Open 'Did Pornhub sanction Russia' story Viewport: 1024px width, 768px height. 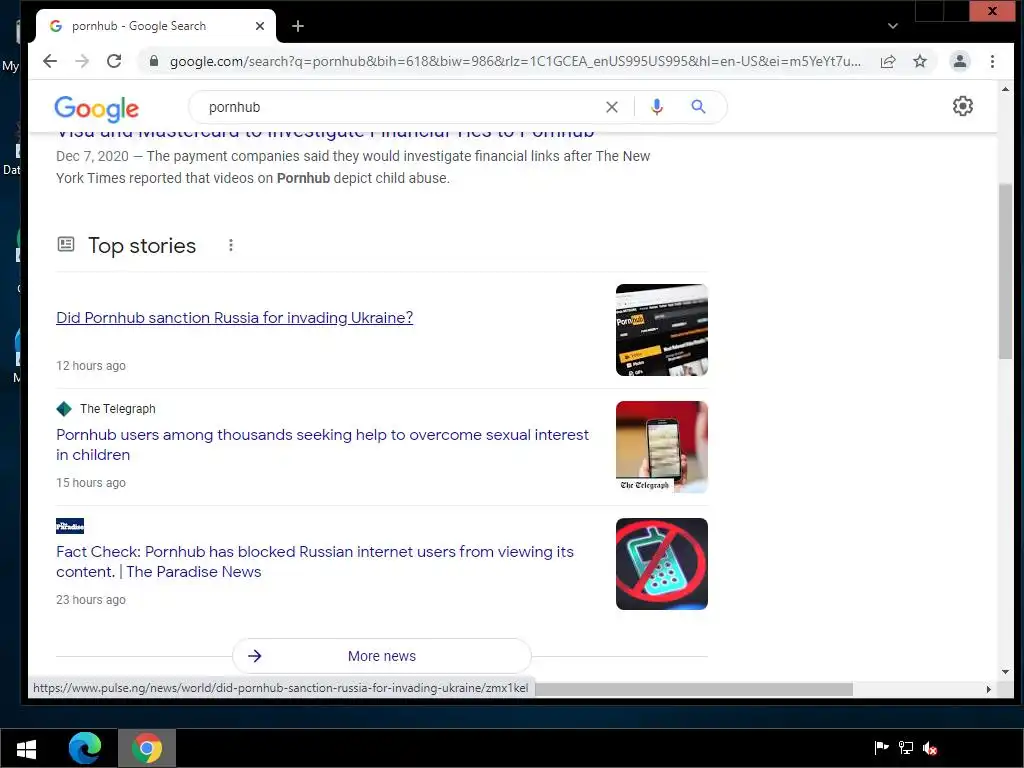click(234, 317)
